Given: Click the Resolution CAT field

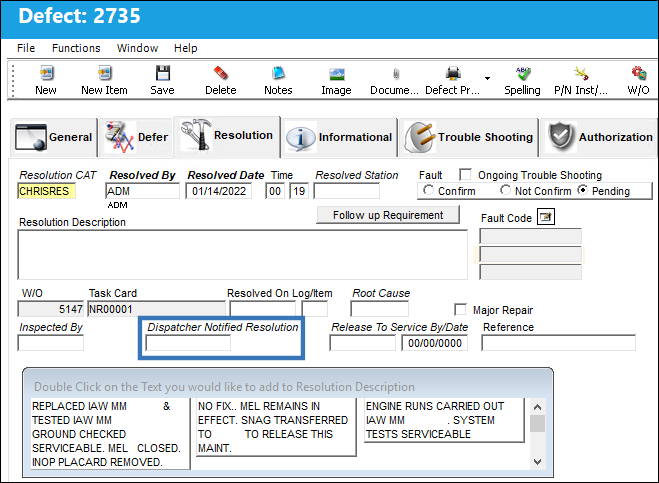Looking at the screenshot, I should tap(47, 191).
